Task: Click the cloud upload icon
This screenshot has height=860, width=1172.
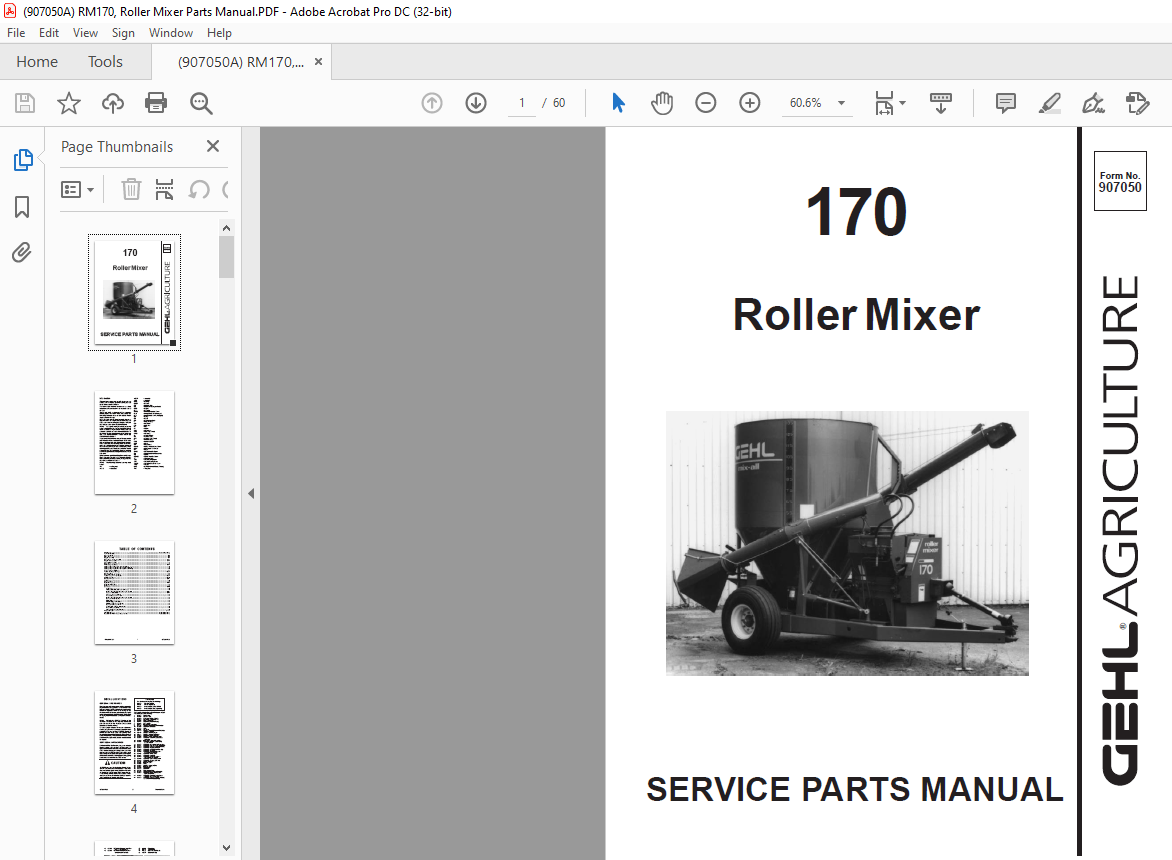Action: point(113,103)
